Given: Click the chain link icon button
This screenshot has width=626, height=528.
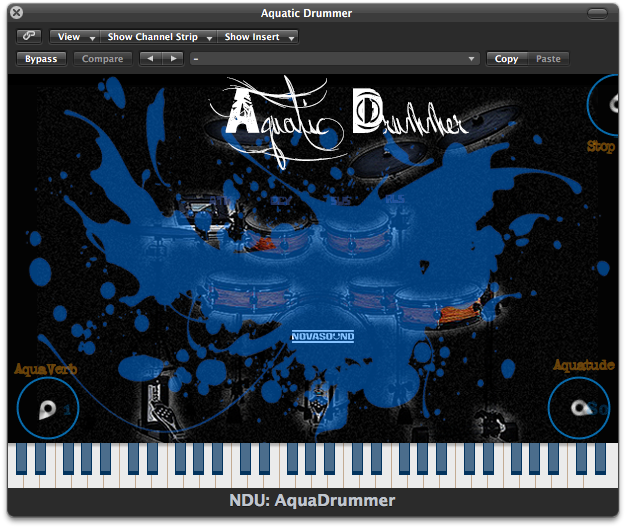Looking at the screenshot, I should (x=29, y=36).
